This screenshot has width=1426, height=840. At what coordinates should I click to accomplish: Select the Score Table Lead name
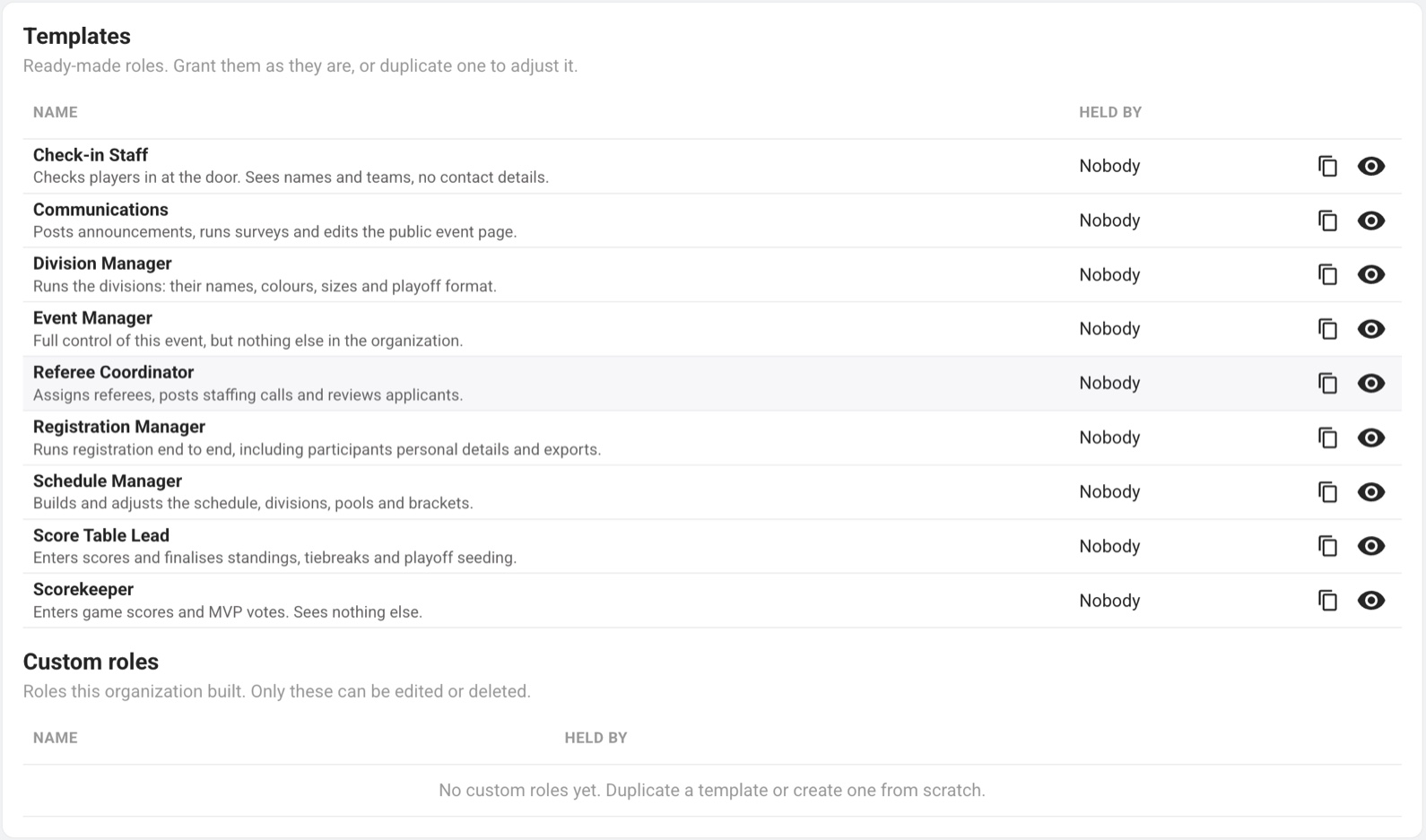[101, 535]
